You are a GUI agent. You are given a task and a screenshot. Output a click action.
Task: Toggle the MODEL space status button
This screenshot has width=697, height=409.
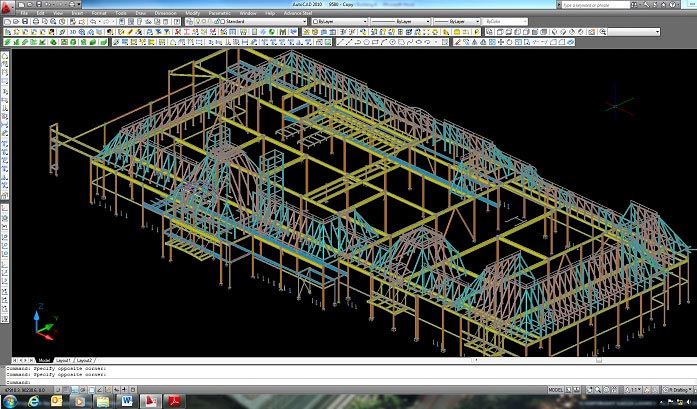point(556,389)
